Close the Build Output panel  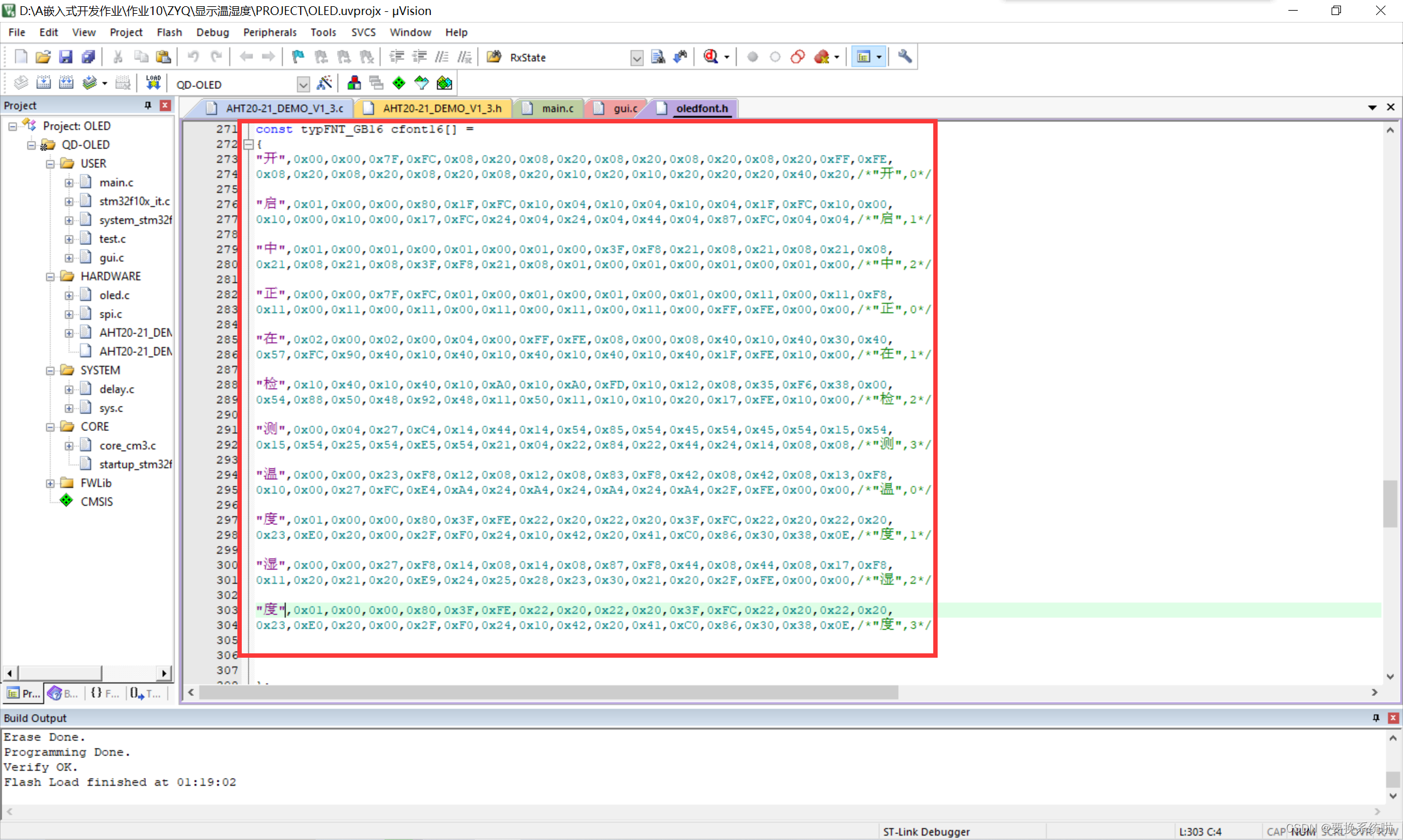point(1393,718)
